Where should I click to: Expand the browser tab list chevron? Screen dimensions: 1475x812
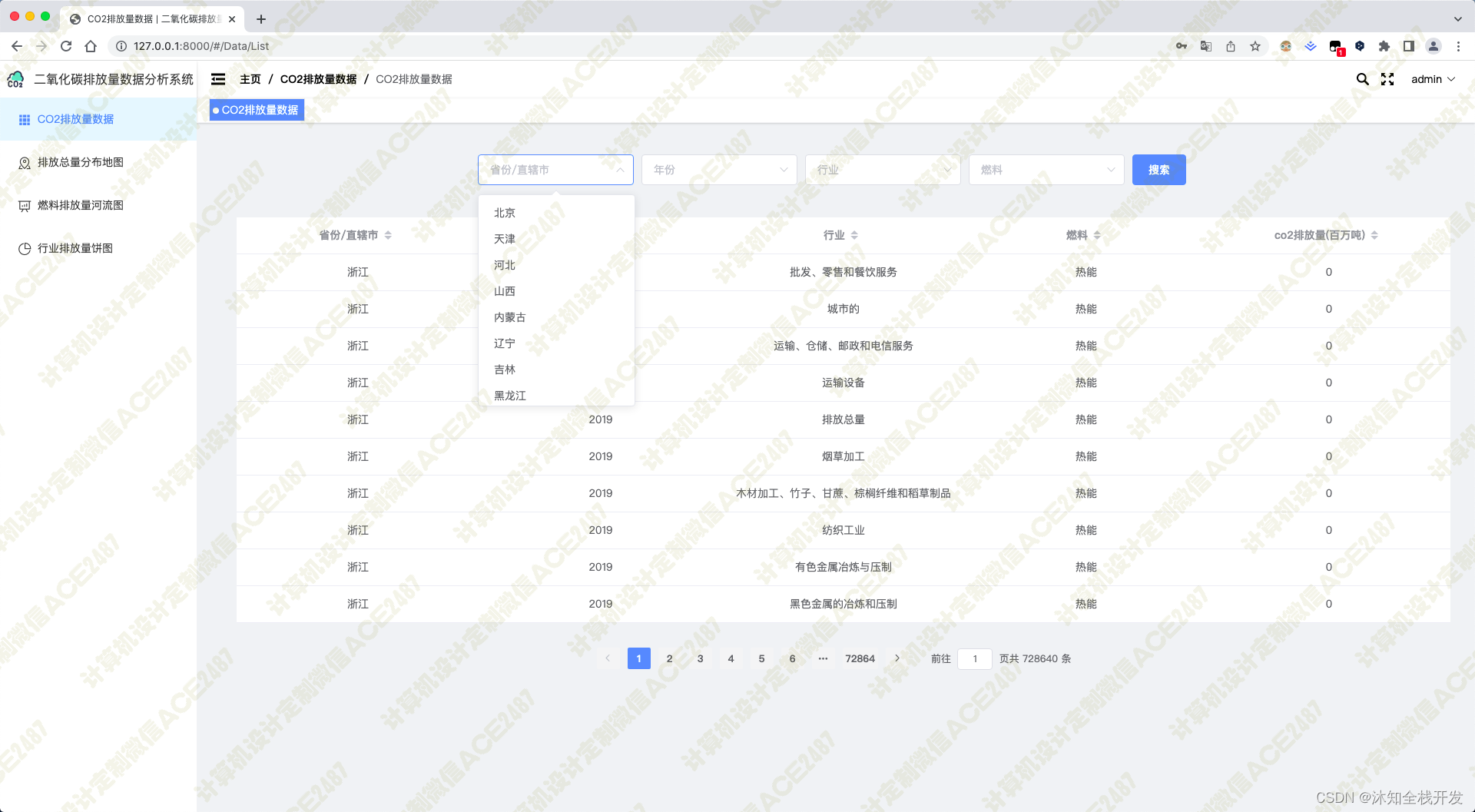coord(1457,18)
